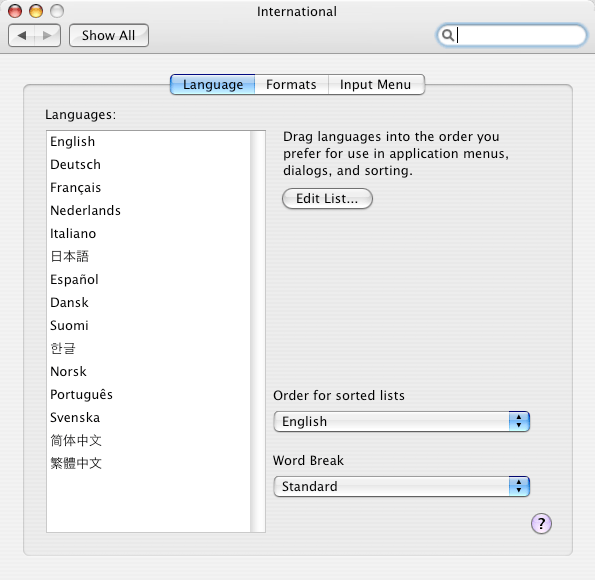Select 日本語 in the Languages list

148,257
